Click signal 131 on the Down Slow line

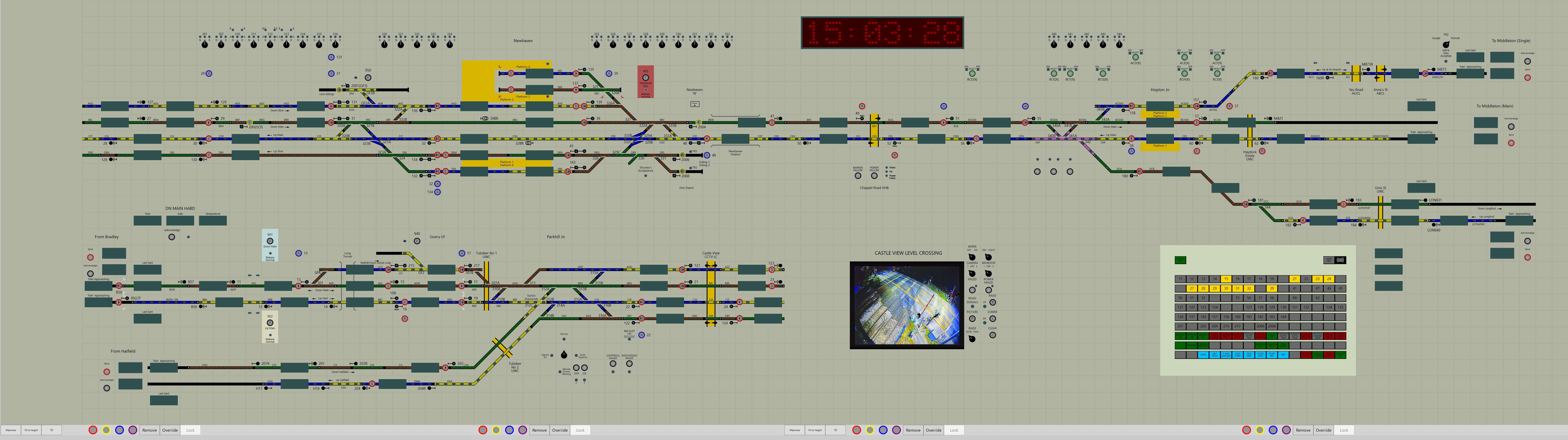(331, 106)
